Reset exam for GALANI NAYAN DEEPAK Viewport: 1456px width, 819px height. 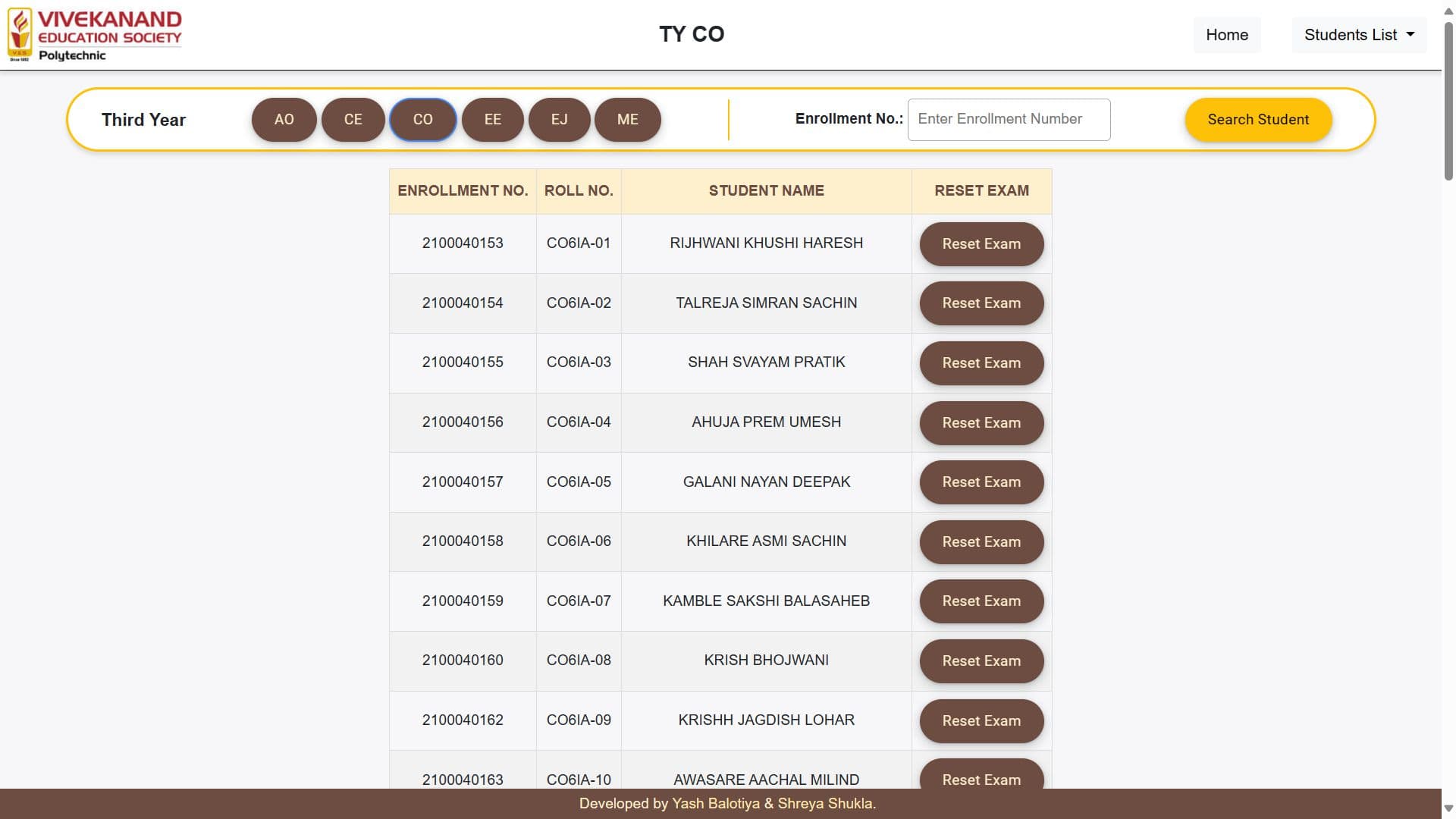coord(981,482)
